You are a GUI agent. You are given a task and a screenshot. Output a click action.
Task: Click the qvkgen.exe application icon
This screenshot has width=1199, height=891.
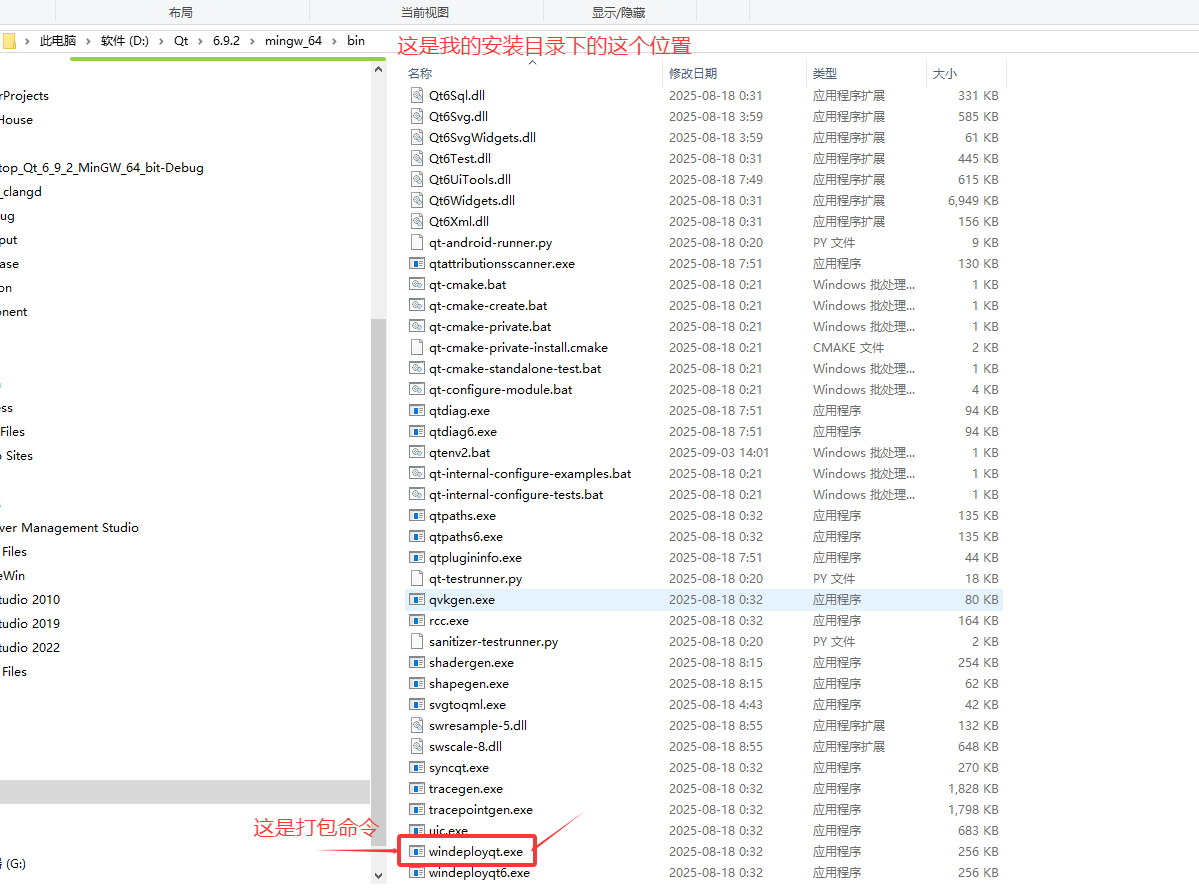pos(417,600)
